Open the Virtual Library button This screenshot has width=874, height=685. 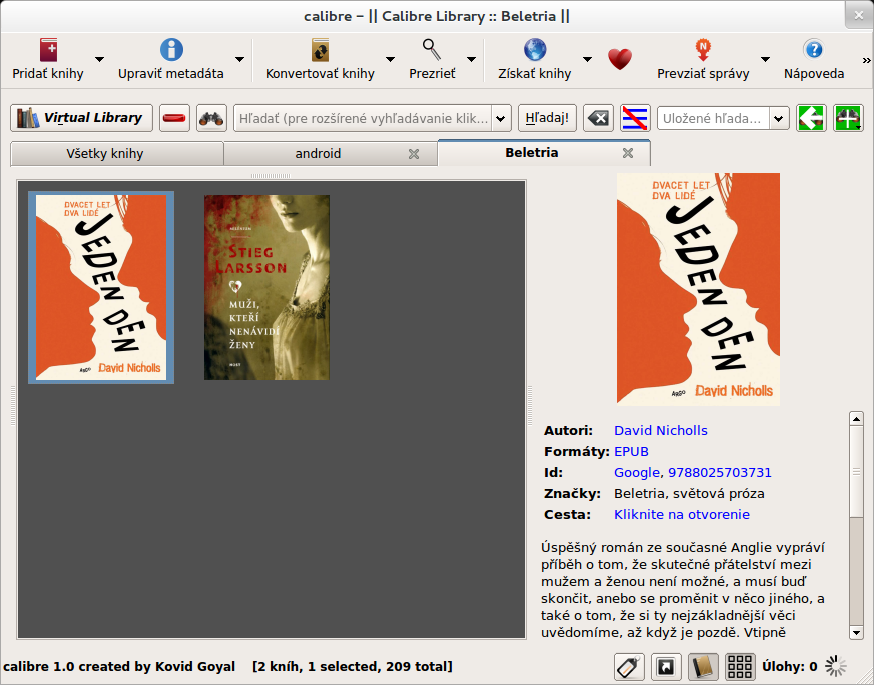pyautogui.click(x=81, y=118)
